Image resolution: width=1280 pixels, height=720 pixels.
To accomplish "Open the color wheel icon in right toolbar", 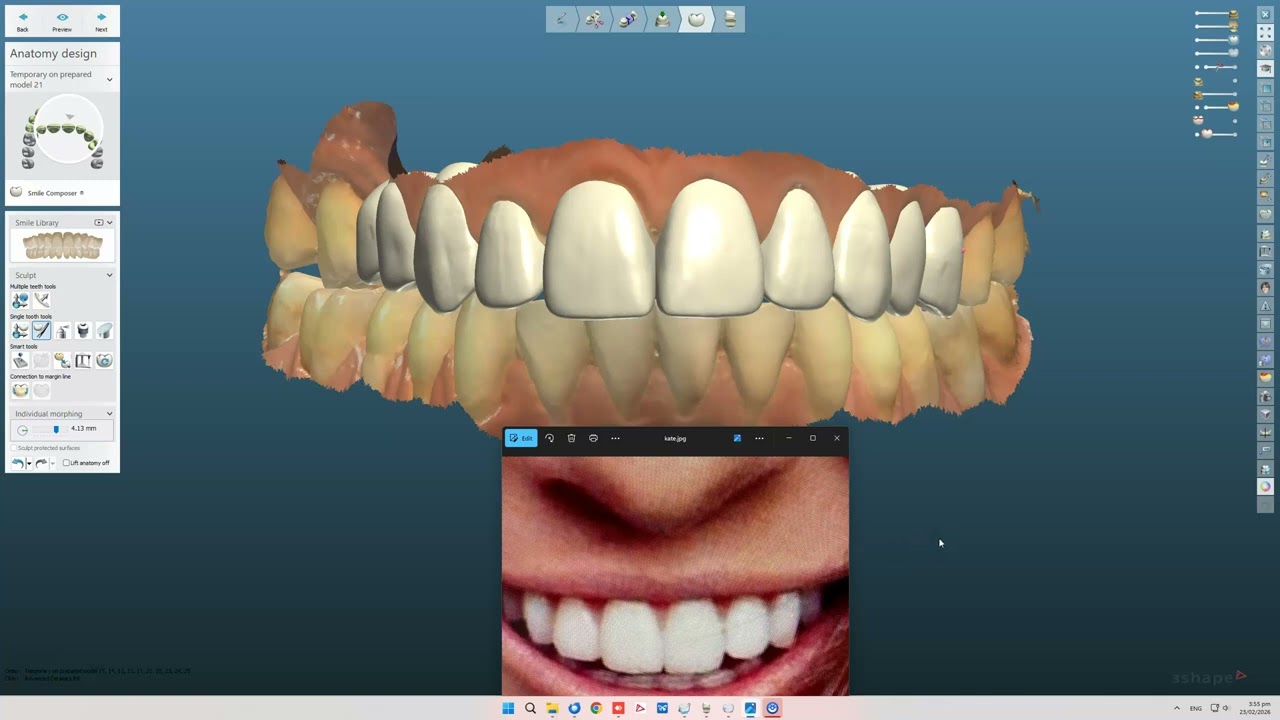I will (x=1265, y=486).
